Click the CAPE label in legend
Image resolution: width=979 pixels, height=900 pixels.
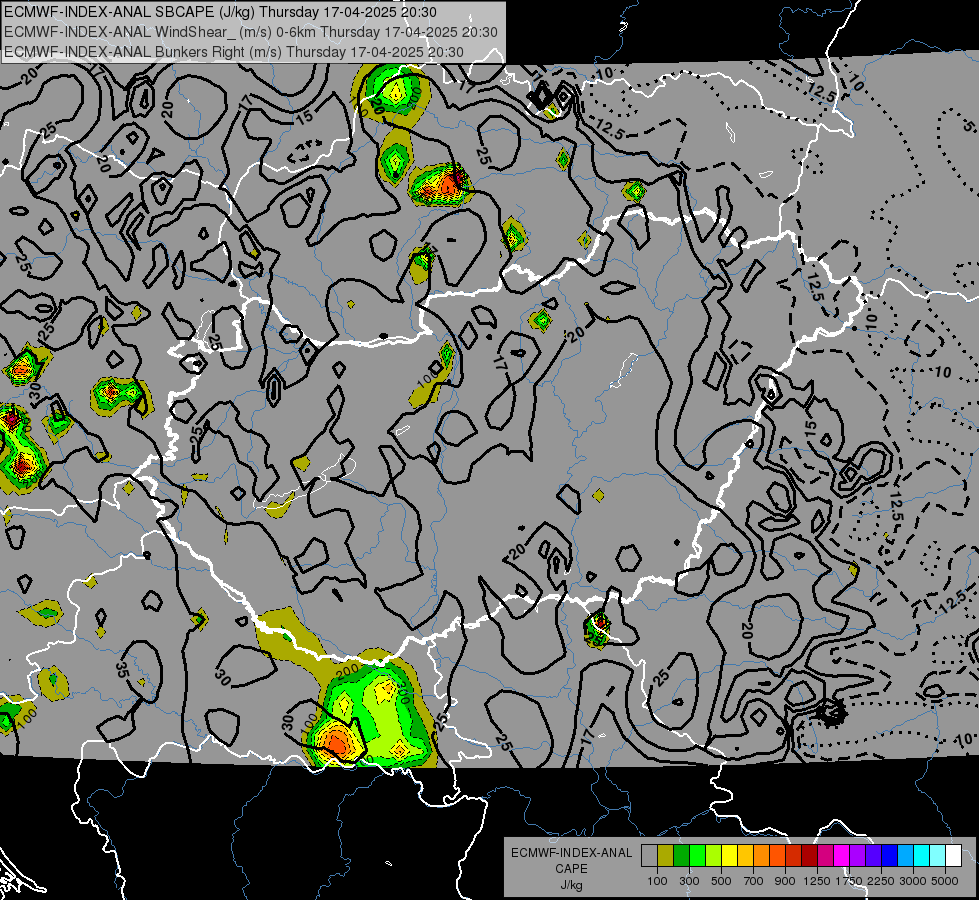(x=571, y=868)
